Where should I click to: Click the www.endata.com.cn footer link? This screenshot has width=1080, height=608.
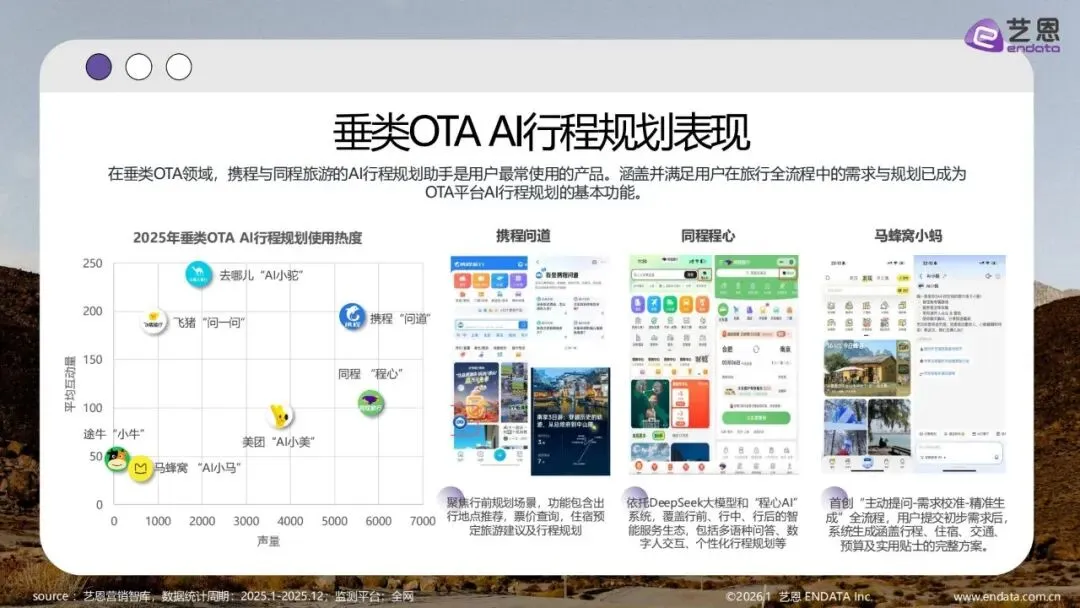click(x=1007, y=596)
